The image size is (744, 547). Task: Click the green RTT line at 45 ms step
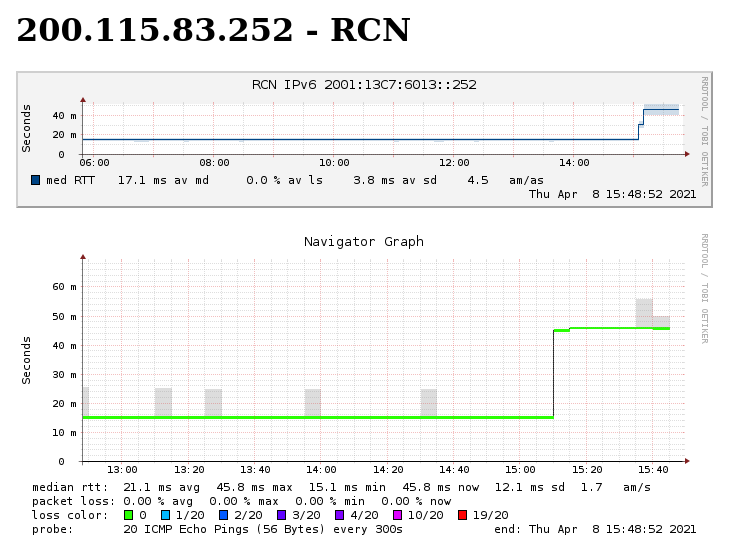coord(610,328)
